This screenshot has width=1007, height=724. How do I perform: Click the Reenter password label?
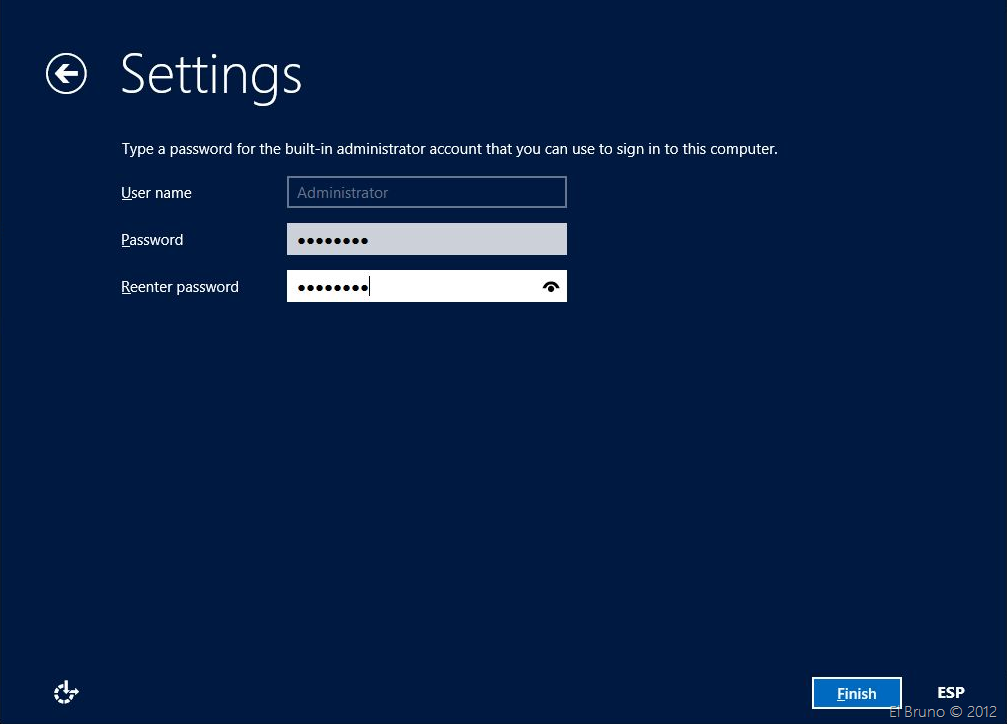[x=180, y=287]
